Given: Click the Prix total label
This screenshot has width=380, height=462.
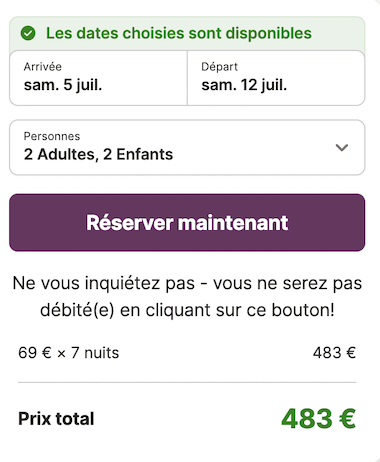Looking at the screenshot, I should [x=56, y=419].
